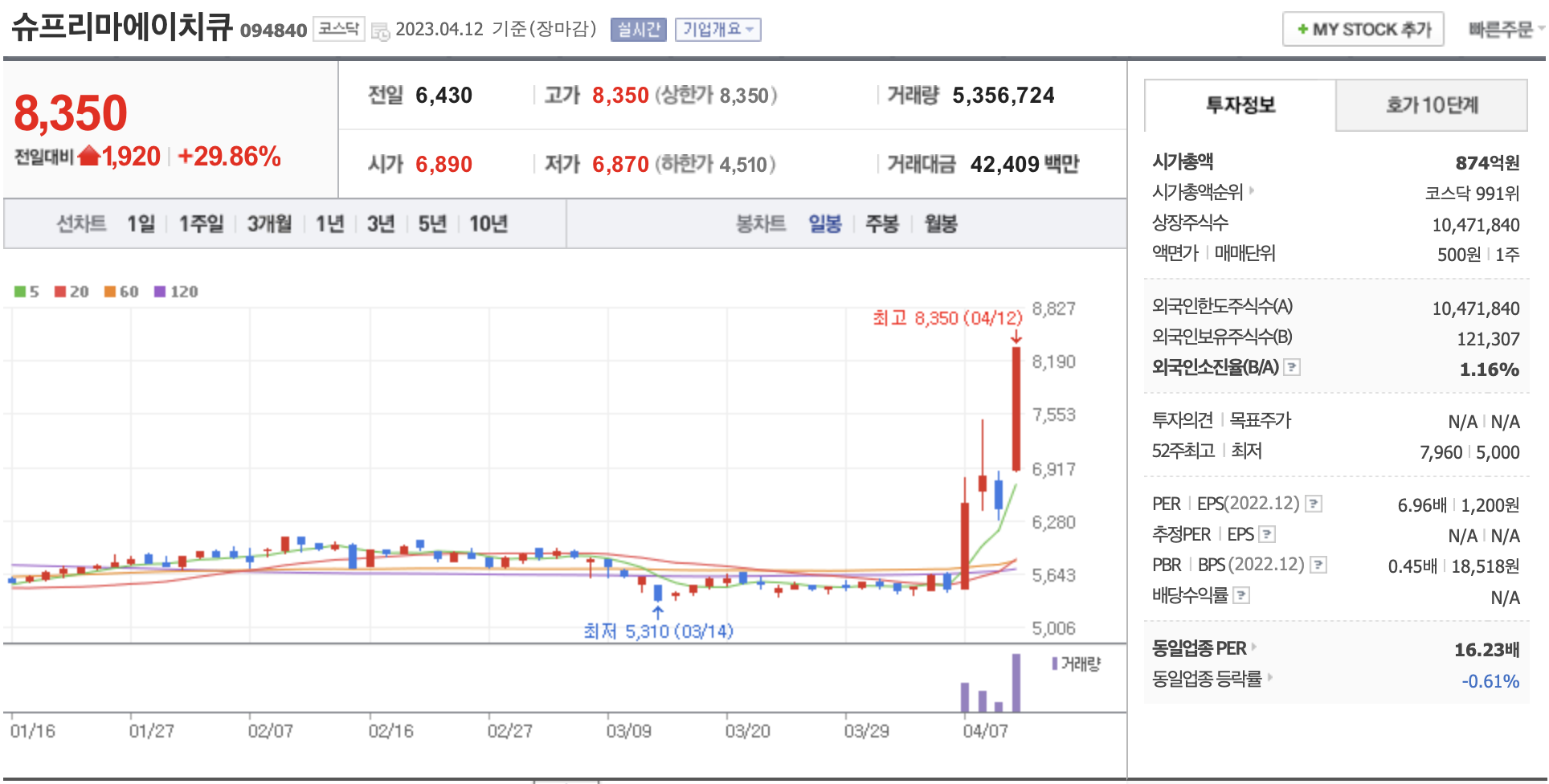Open the 기업개요 dropdown
This screenshot has height=784, width=1549.
coord(717,30)
